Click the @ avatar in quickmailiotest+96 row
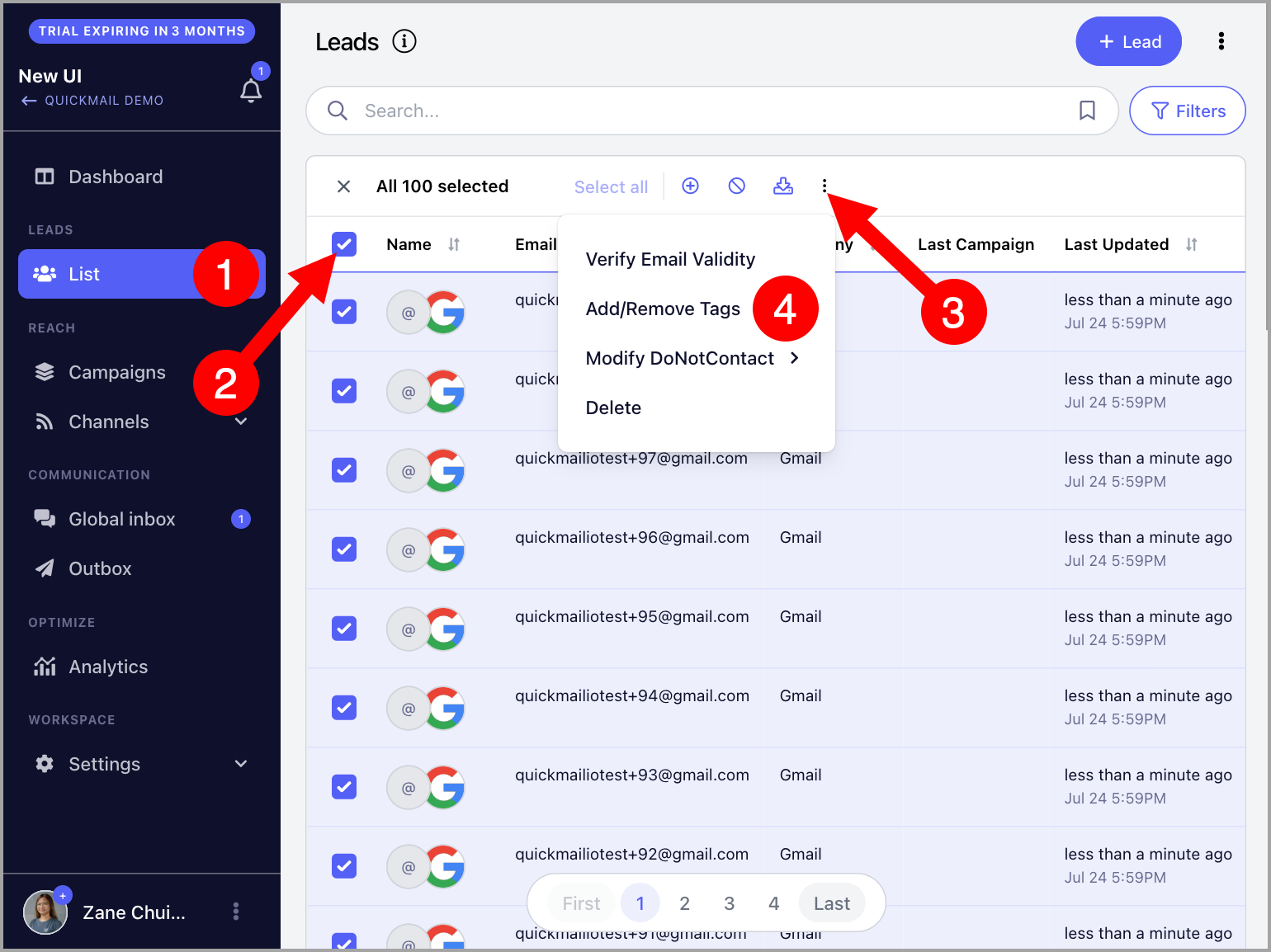This screenshot has width=1271, height=952. [408, 550]
